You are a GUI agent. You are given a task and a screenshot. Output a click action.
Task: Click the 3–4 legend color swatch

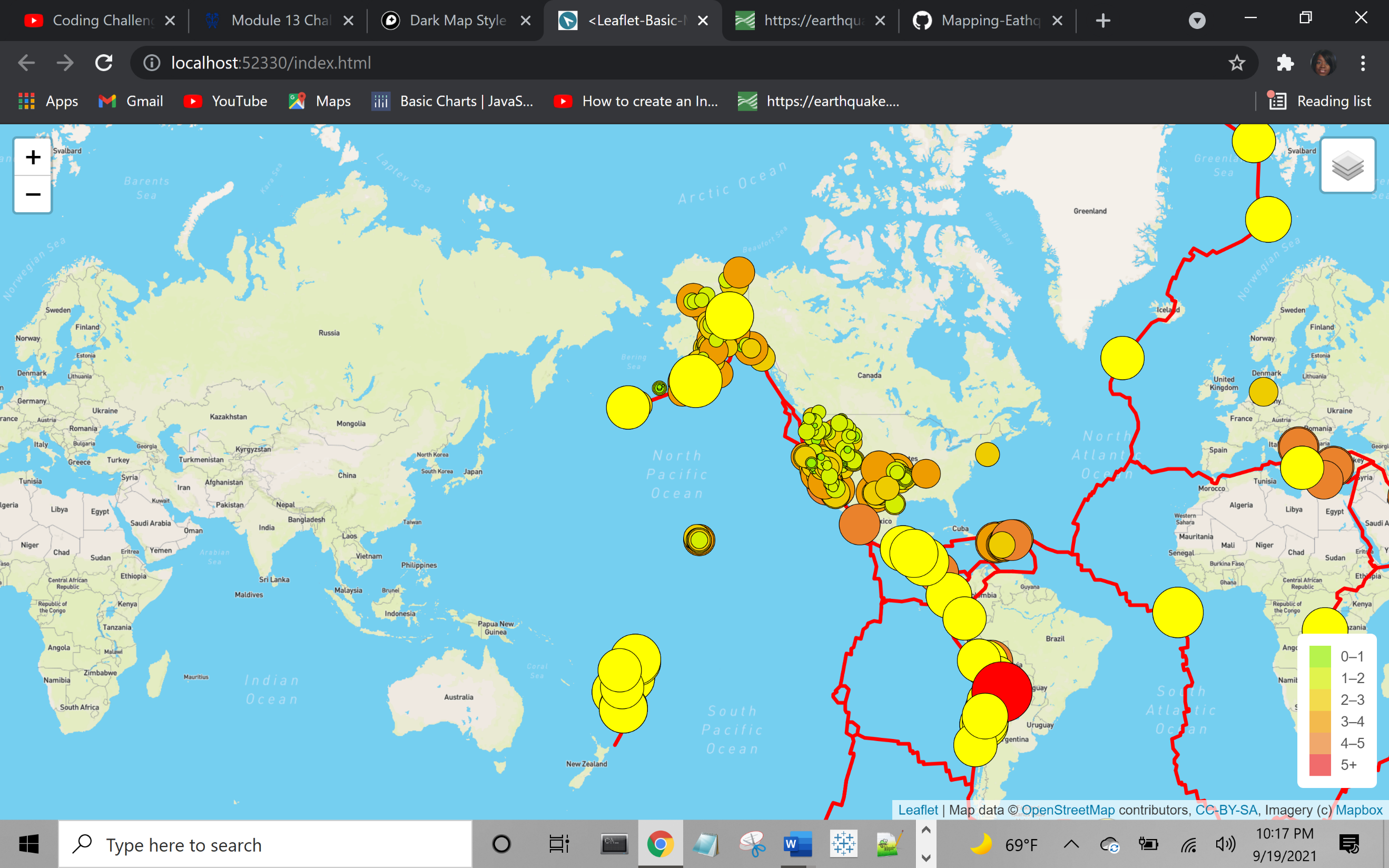point(1319,721)
